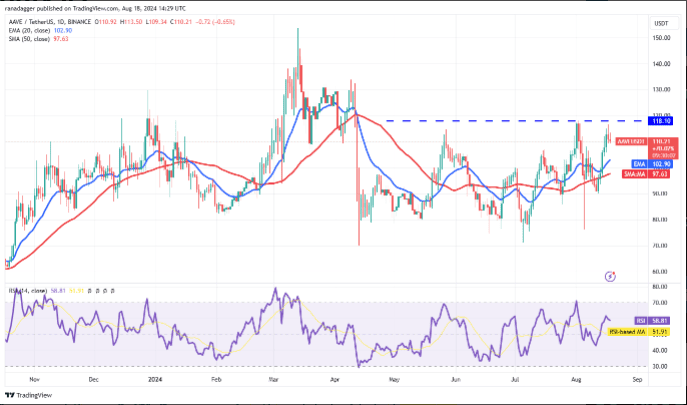Screen dimensions: 687x405
Task: Click the 90.00 price axis tick
Action: click(x=661, y=194)
